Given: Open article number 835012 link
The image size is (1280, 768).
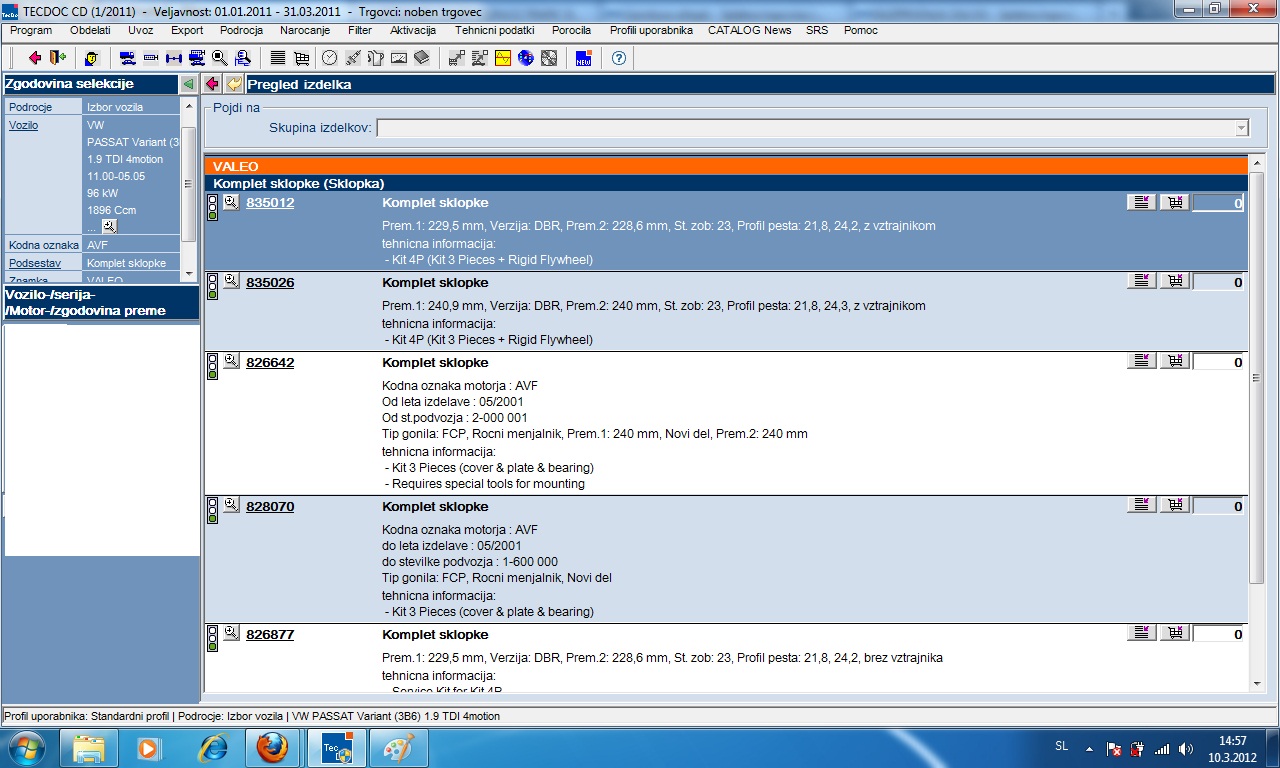Looking at the screenshot, I should point(270,203).
